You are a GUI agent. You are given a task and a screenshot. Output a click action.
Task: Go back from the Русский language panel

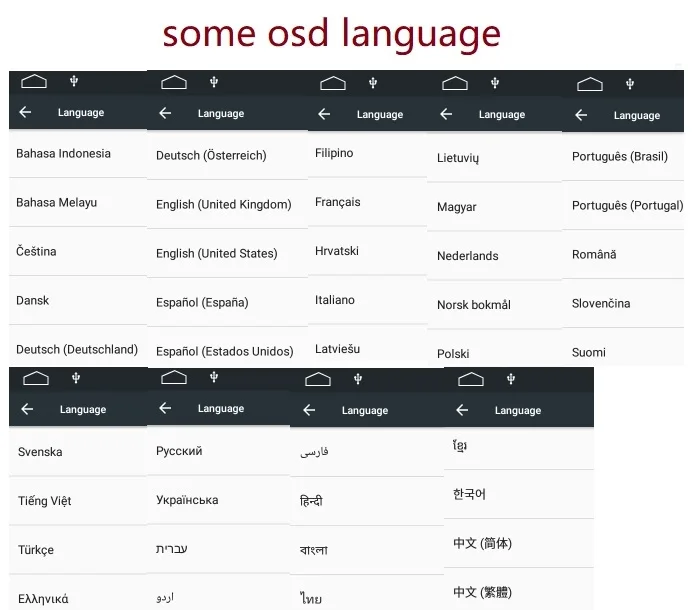pos(165,408)
